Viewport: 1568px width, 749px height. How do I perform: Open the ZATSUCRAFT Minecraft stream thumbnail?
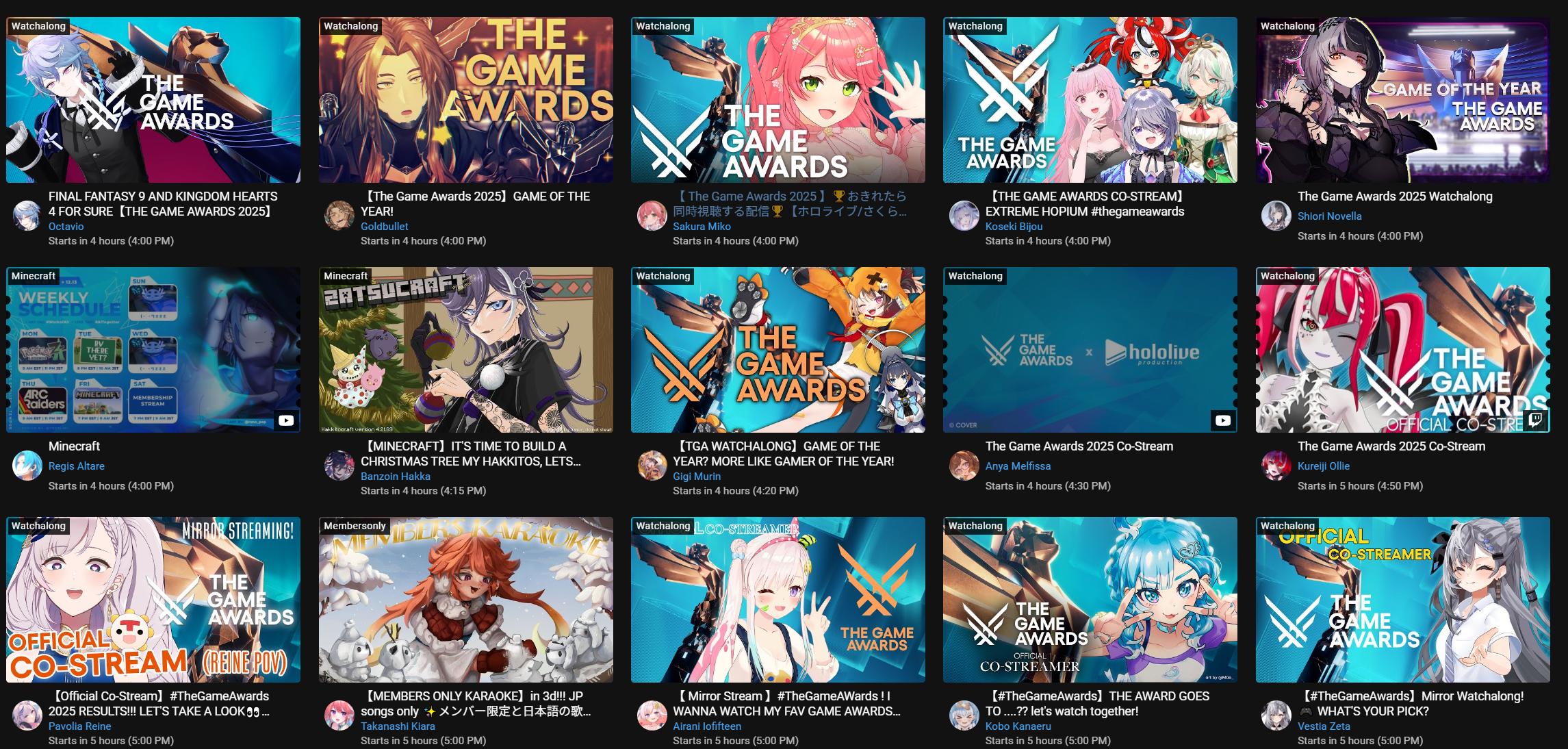pos(465,350)
